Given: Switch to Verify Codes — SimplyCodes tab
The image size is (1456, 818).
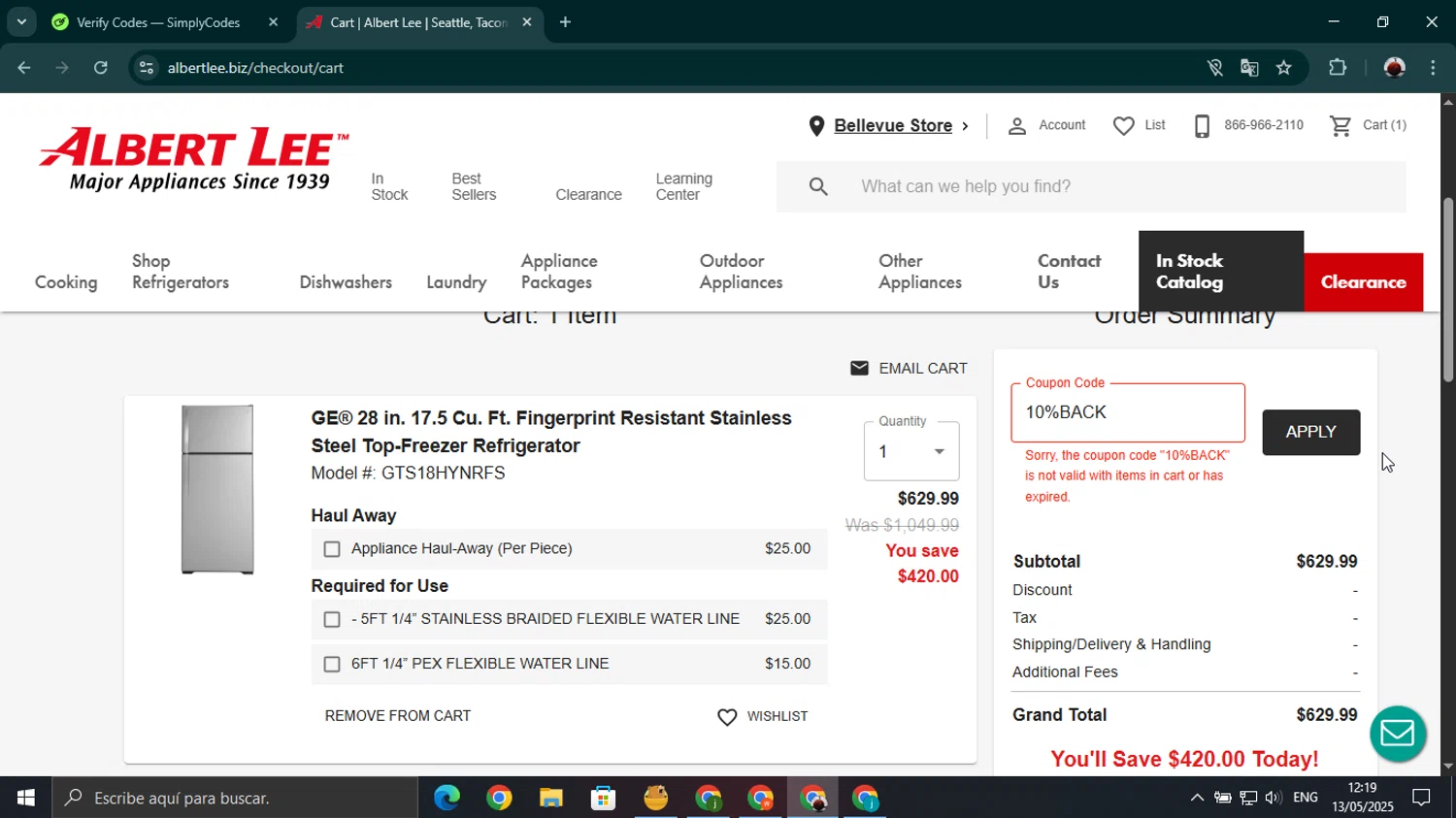Looking at the screenshot, I should point(157,21).
